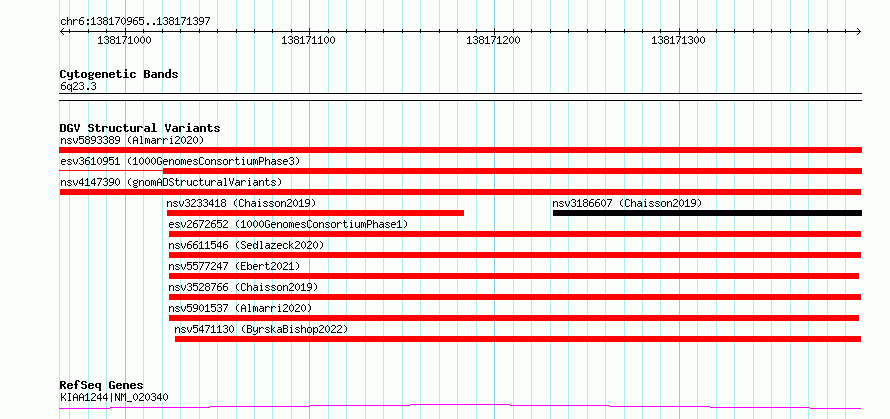This screenshot has width=890, height=419.
Task: Open esv3610951 (1000GenomesConsortiumPhase3) label
Action: (x=180, y=161)
